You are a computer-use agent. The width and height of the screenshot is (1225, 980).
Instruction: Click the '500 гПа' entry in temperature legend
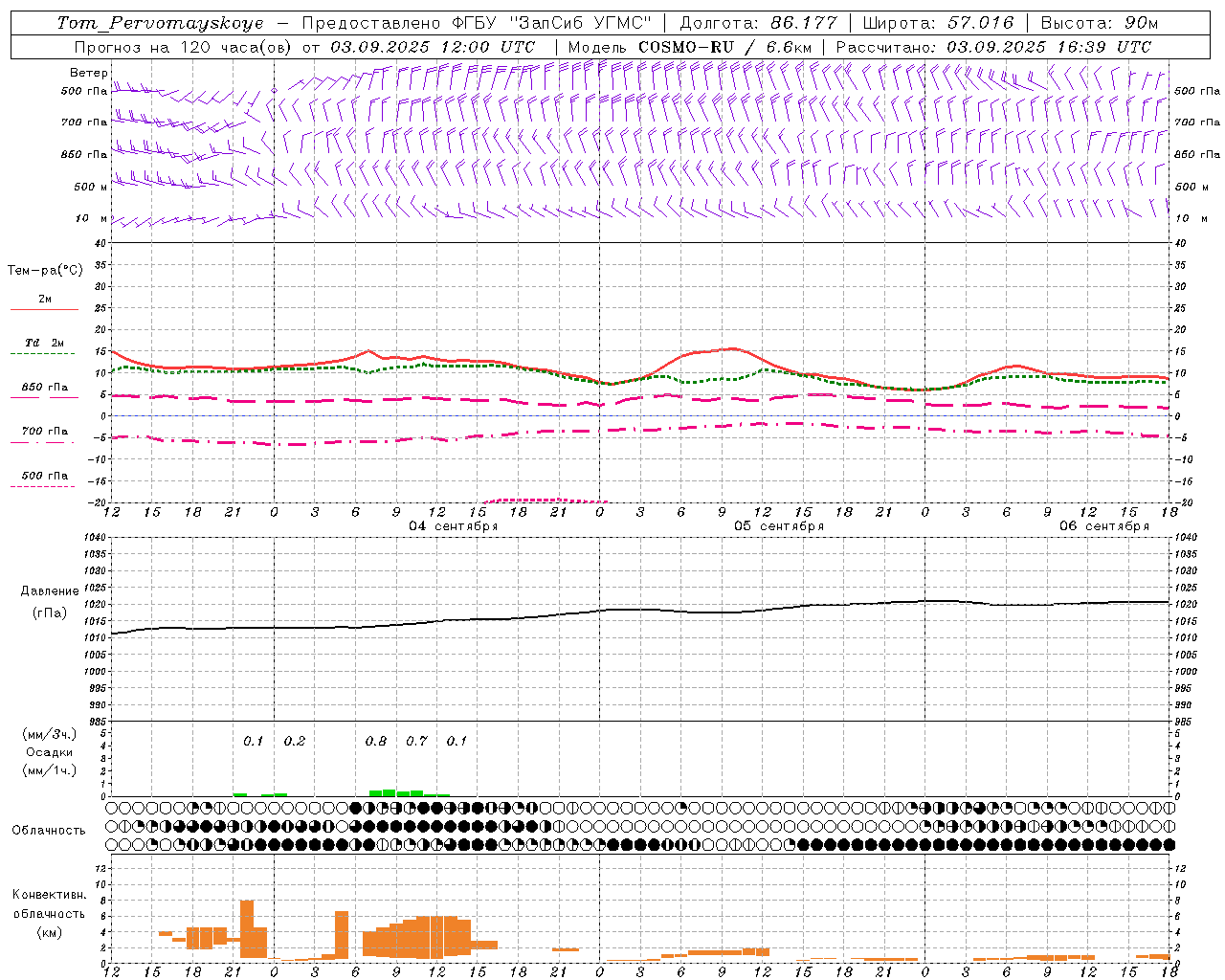pos(44,476)
